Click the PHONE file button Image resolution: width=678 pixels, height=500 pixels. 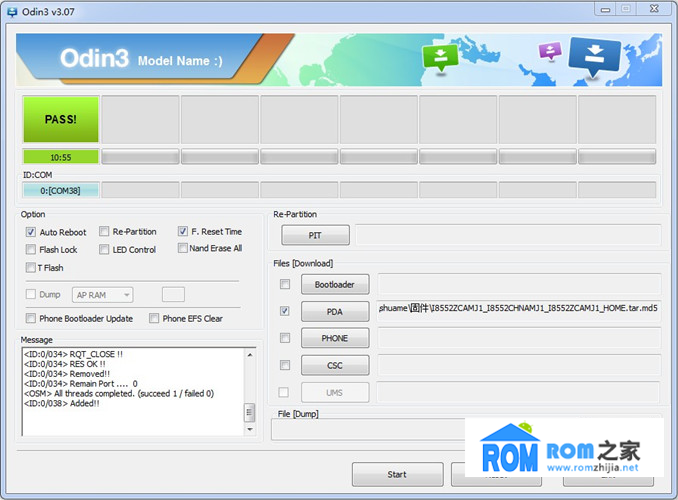[x=335, y=338]
